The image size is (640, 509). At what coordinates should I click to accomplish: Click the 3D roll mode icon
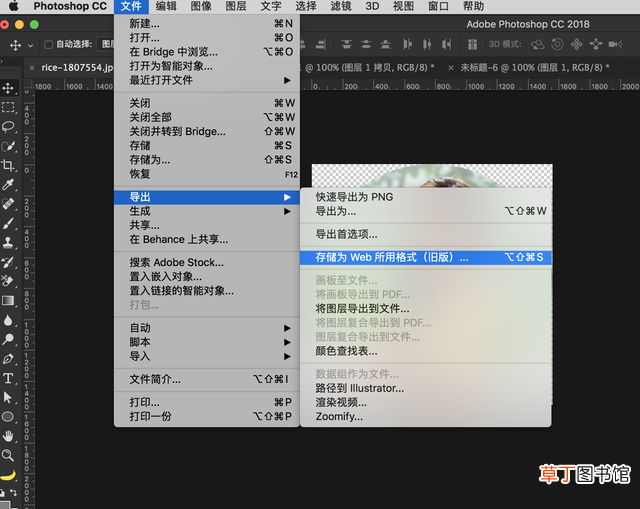tap(557, 44)
